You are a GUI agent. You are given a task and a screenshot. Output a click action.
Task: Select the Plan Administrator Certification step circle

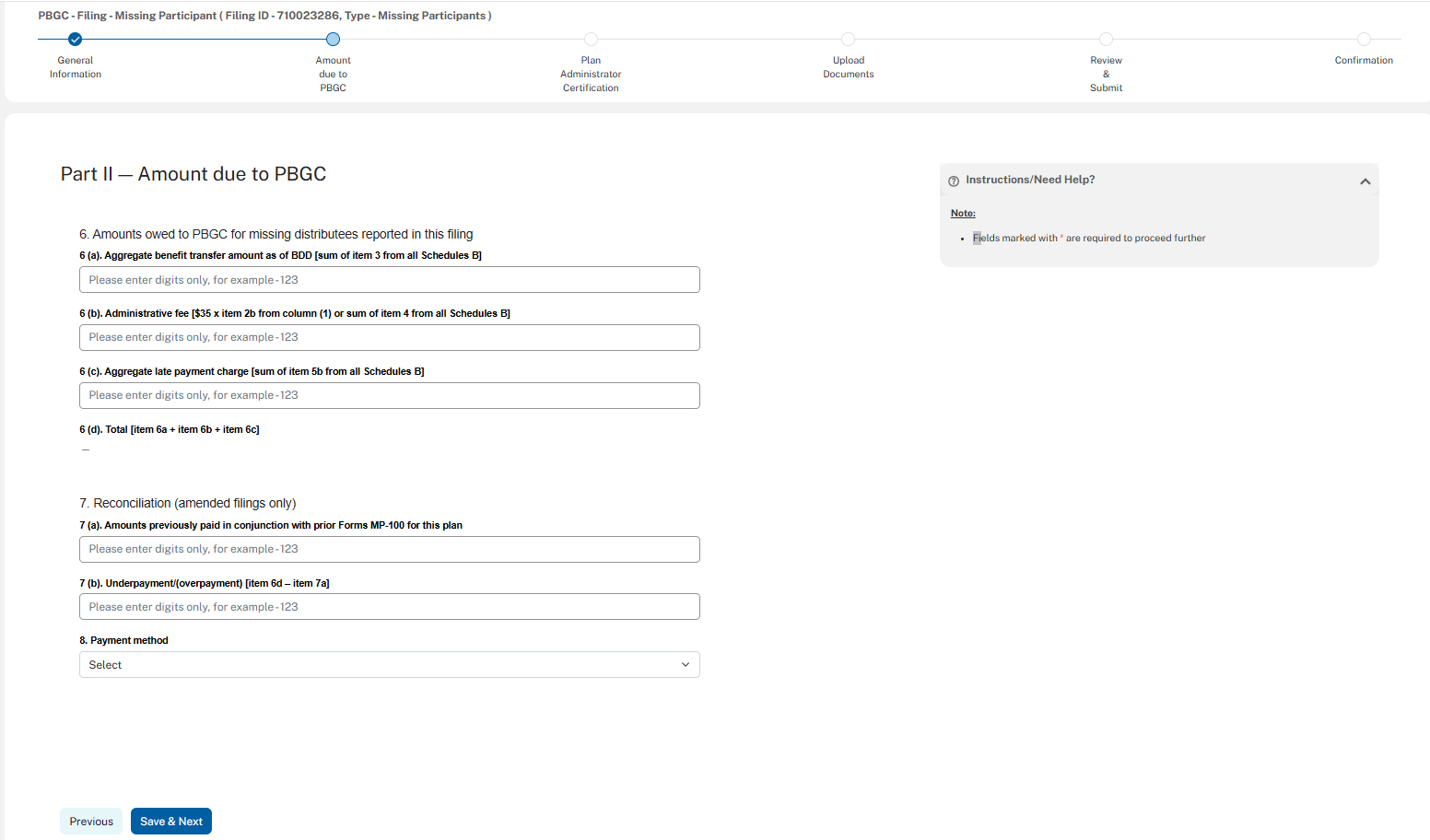click(591, 40)
